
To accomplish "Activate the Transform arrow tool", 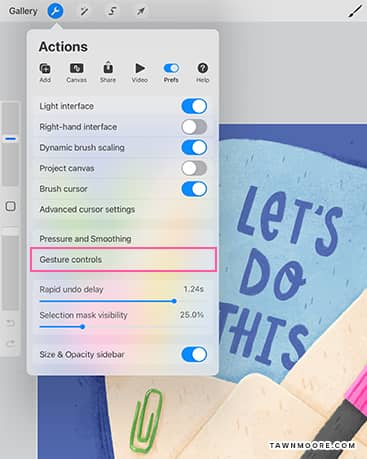I will click(x=140, y=11).
